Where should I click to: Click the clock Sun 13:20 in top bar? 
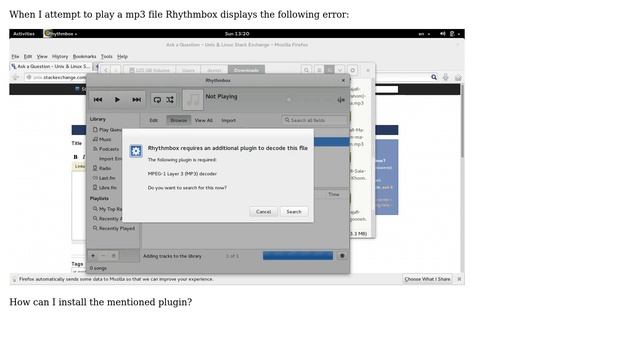point(237,34)
